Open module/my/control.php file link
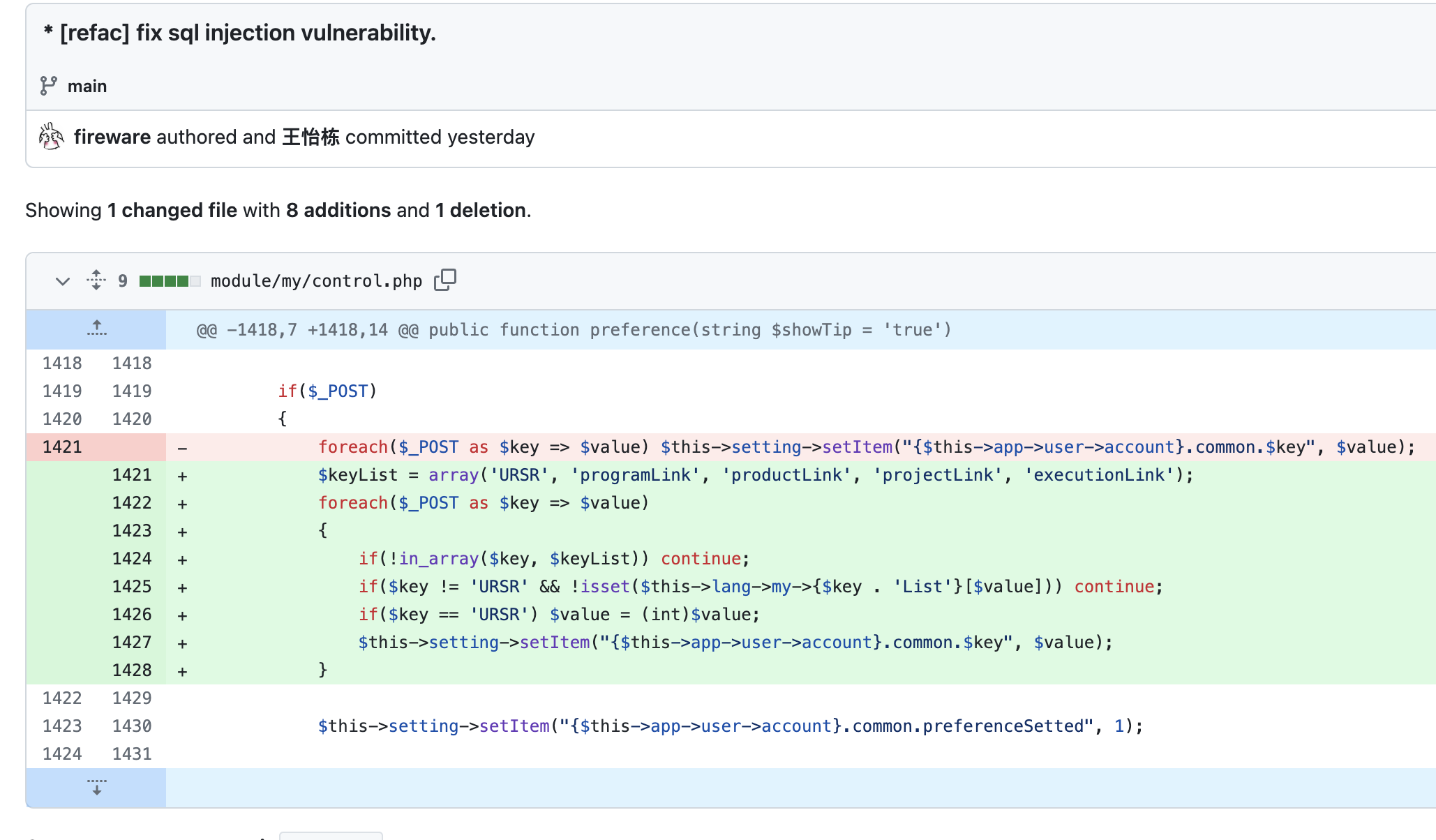The height and width of the screenshot is (840, 1436). click(316, 281)
